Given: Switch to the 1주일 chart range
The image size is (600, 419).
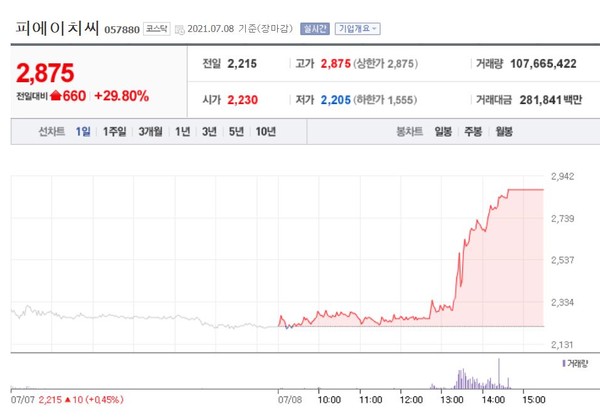Looking at the screenshot, I should click(x=116, y=132).
